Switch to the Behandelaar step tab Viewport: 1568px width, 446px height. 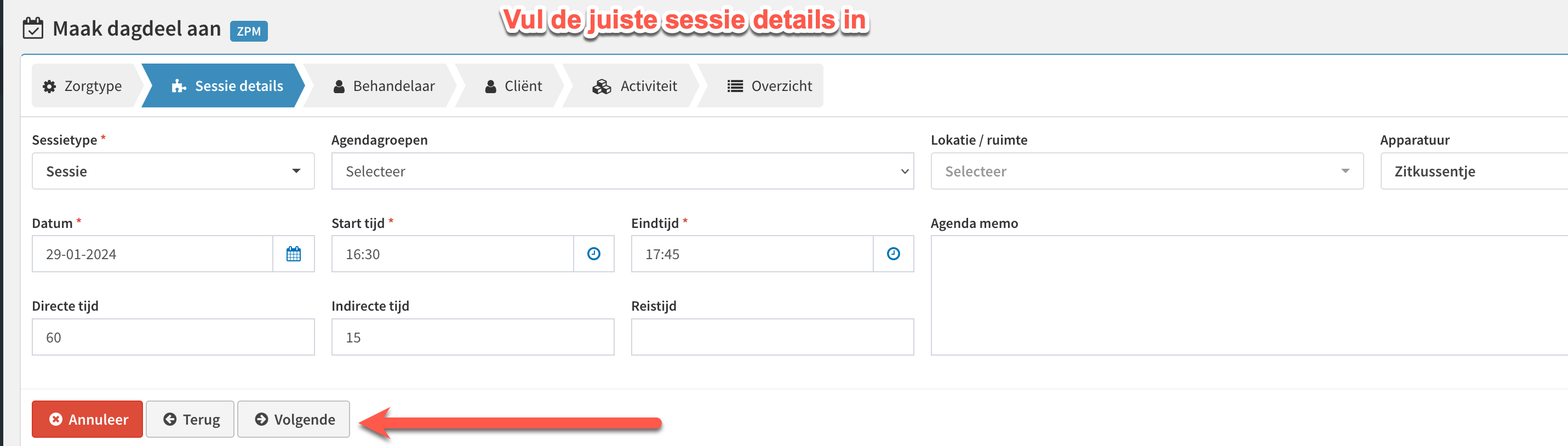tap(384, 86)
